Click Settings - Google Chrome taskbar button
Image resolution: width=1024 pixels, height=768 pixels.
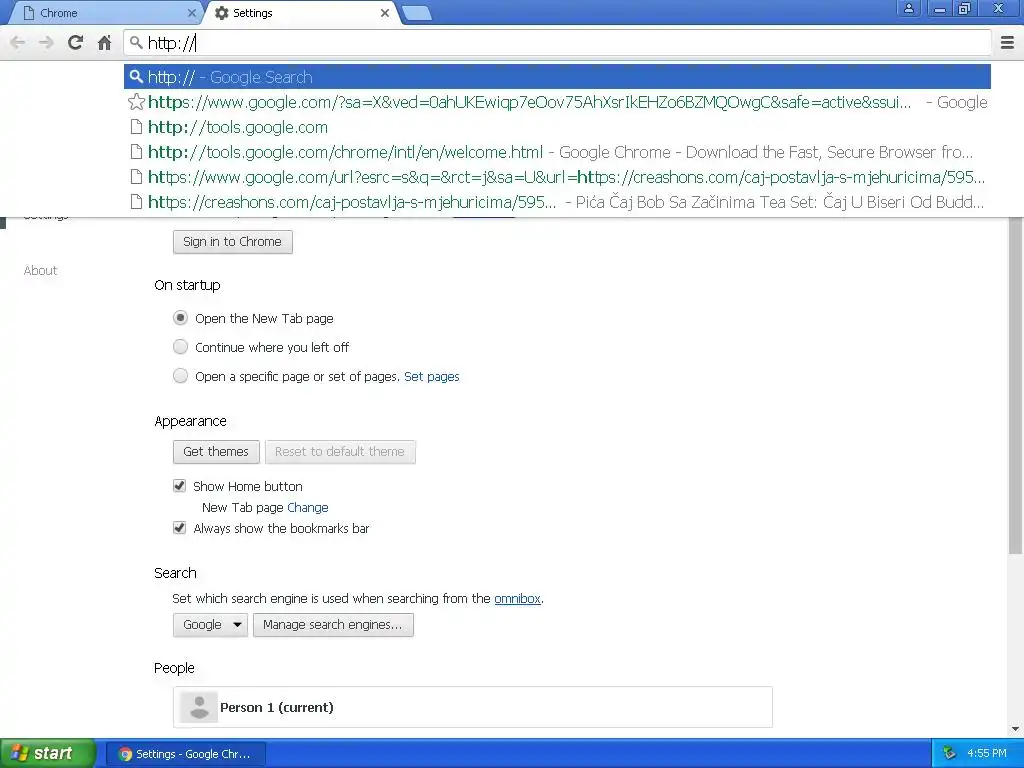[x=185, y=754]
